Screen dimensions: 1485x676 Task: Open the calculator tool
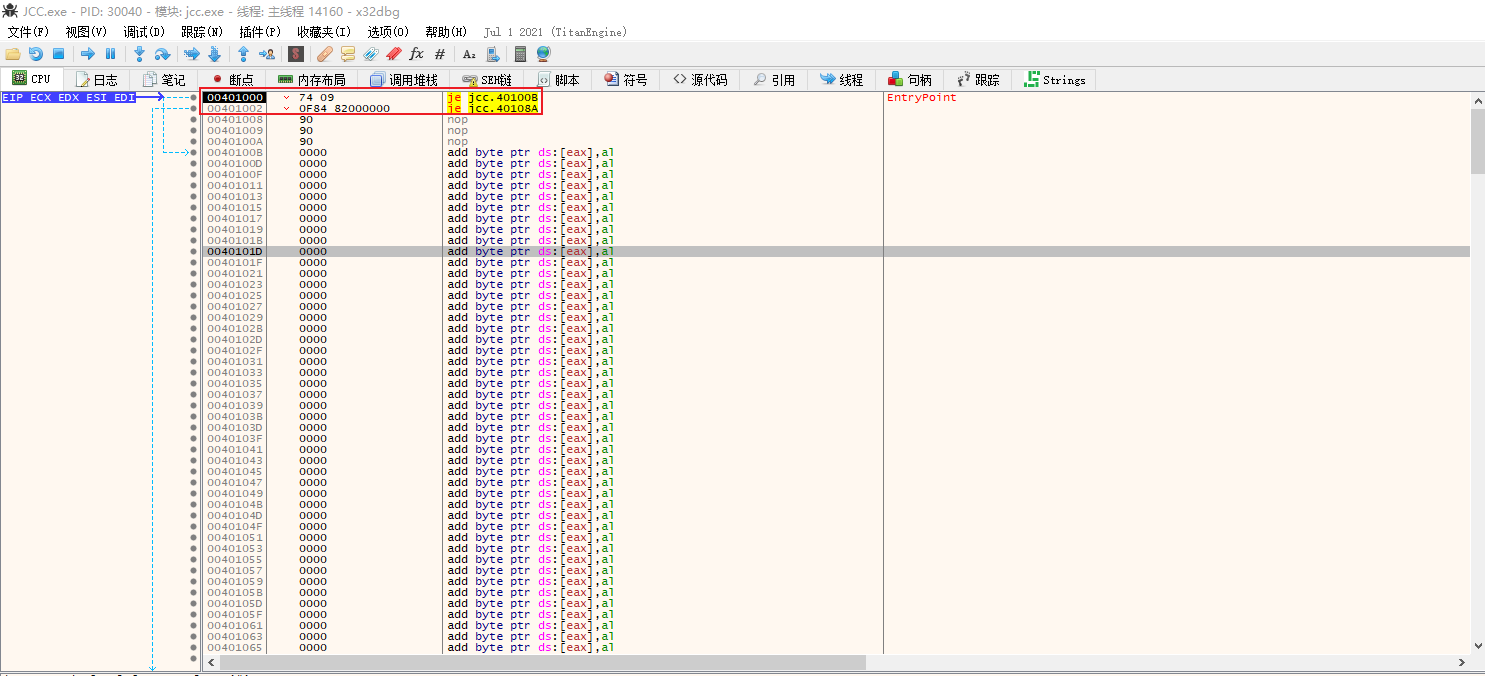point(520,54)
